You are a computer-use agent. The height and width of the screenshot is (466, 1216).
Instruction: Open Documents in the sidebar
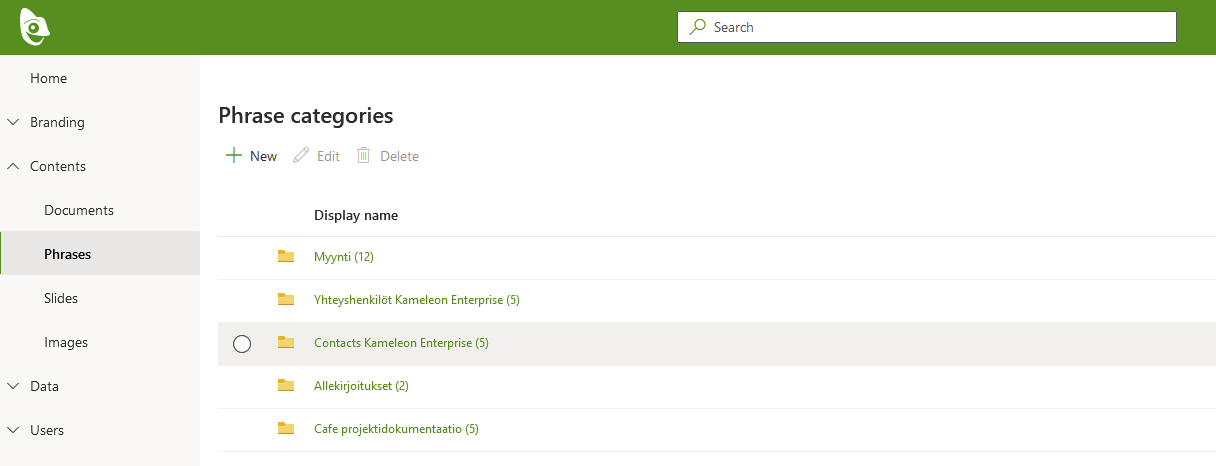pyautogui.click(x=79, y=210)
